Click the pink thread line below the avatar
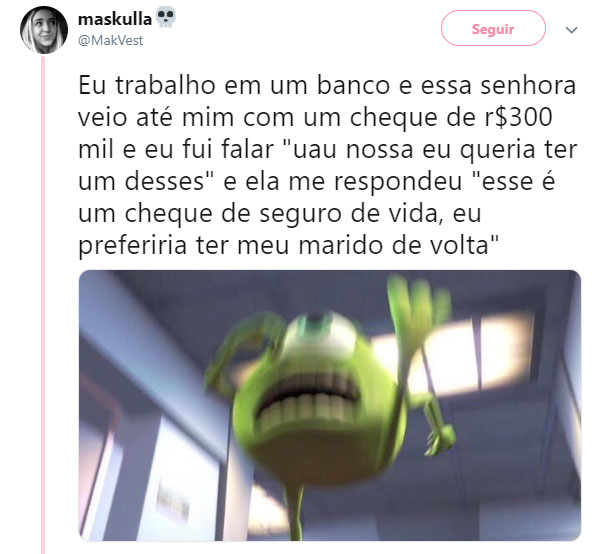Screen dimensions: 603x554 [43, 304]
